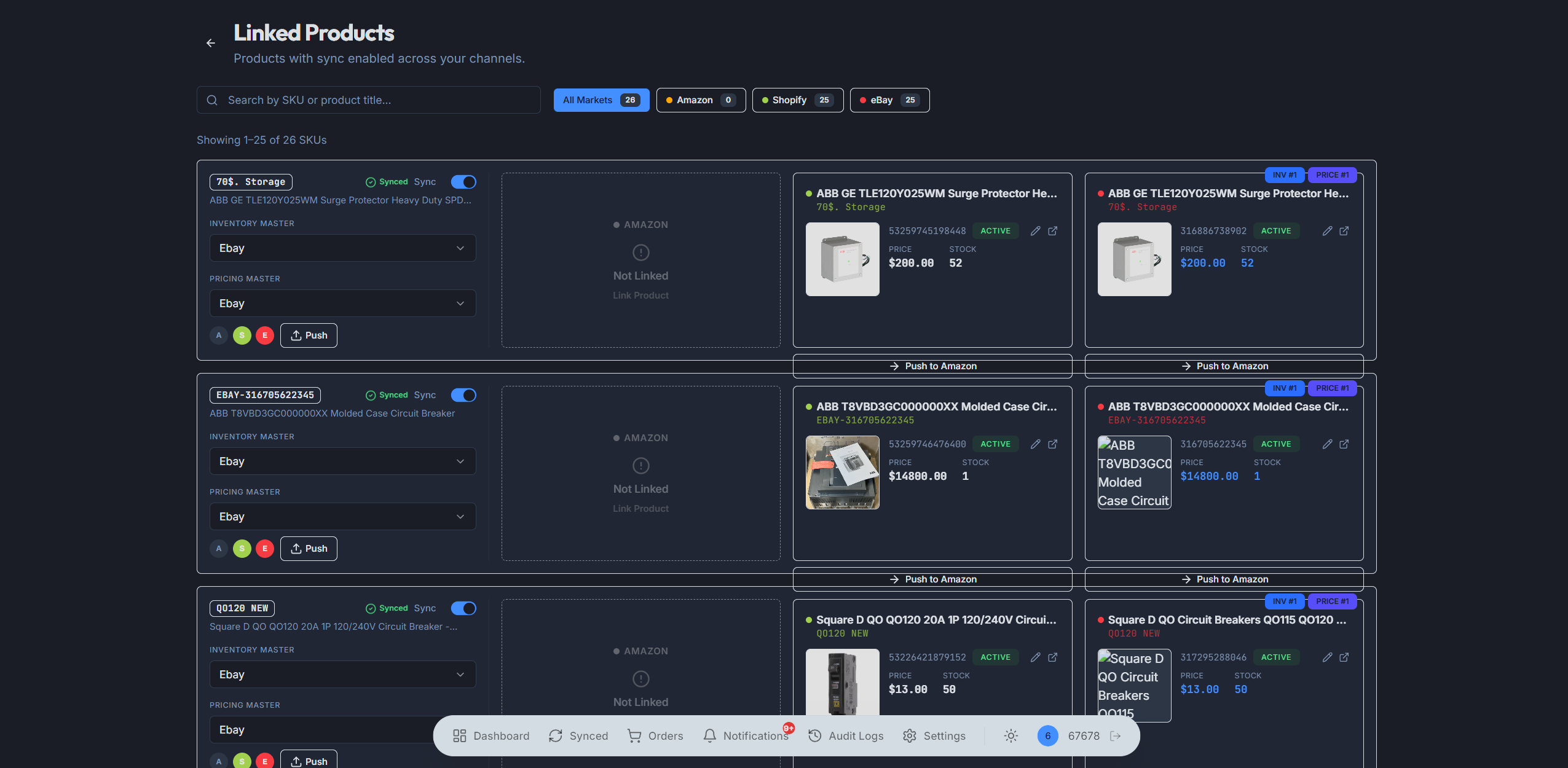Viewport: 1568px width, 768px height.
Task: Open Inventory Master dropdown for EBAY-316705622345
Action: [x=343, y=461]
